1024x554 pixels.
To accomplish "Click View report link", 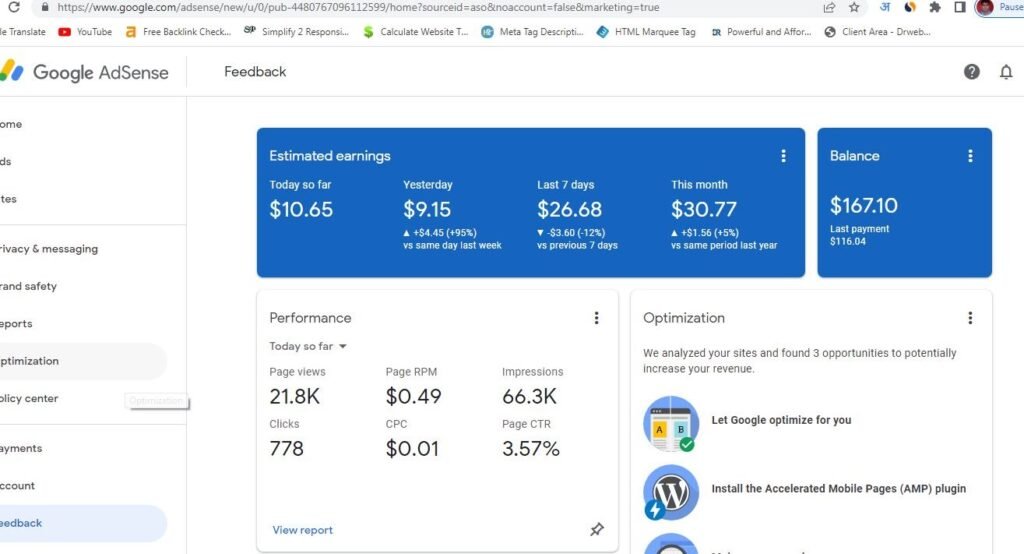I will tap(302, 530).
